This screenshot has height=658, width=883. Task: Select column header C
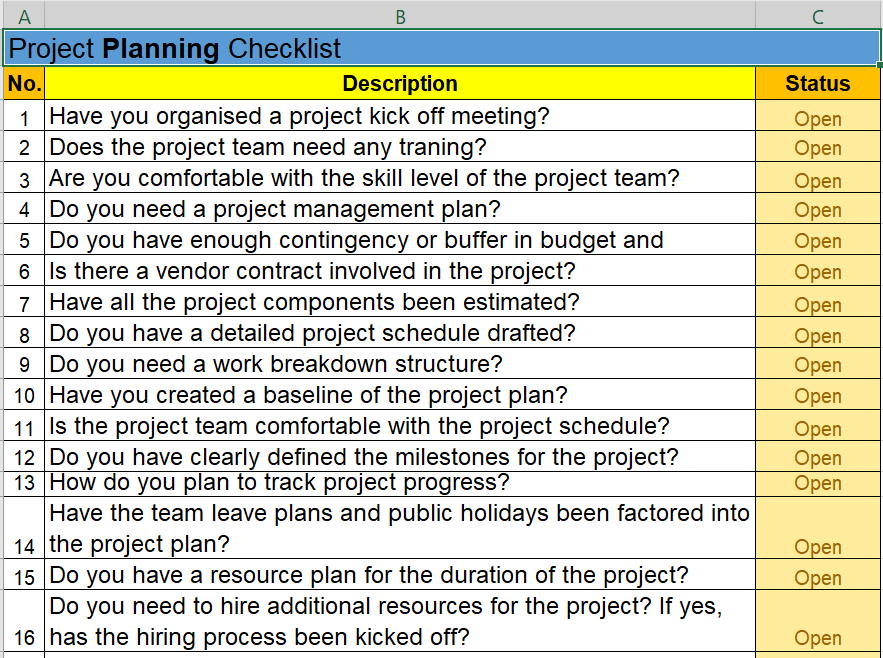point(817,16)
